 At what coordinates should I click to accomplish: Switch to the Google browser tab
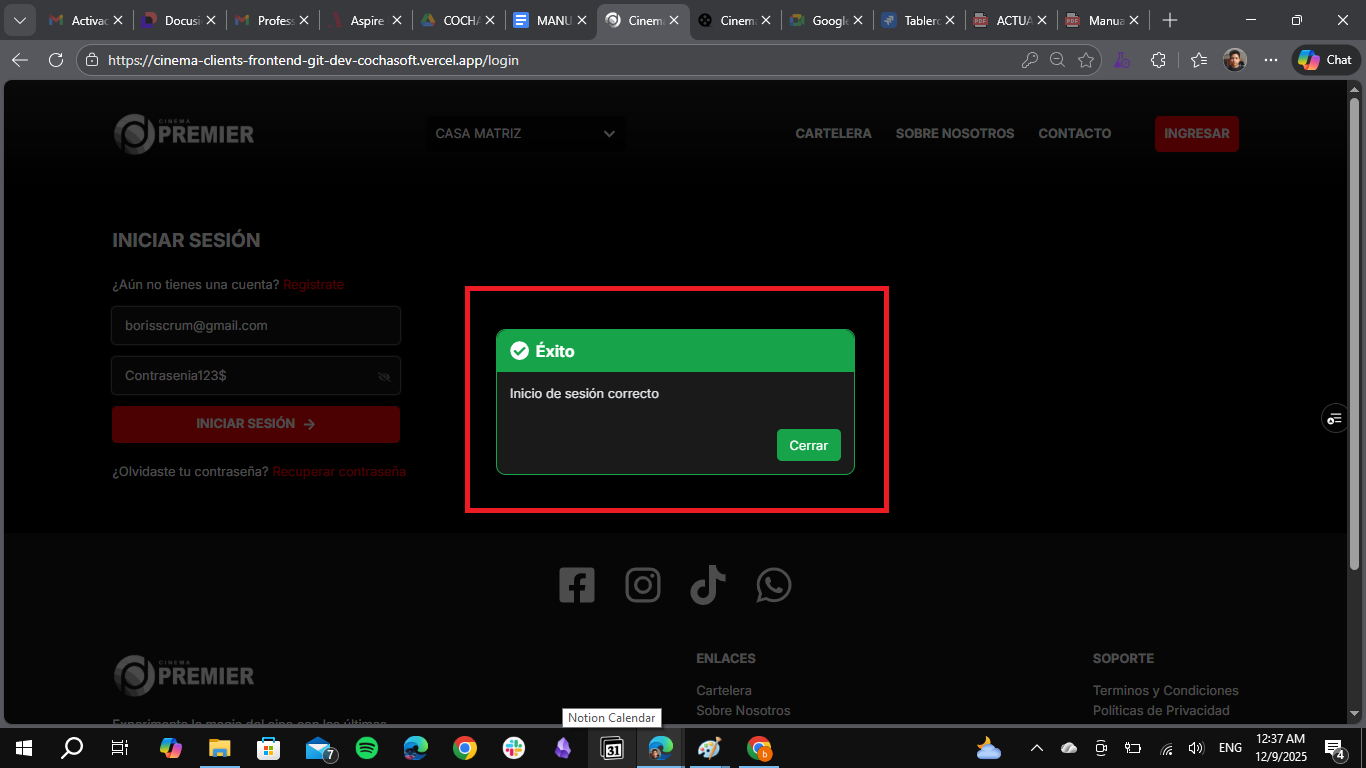click(x=824, y=19)
